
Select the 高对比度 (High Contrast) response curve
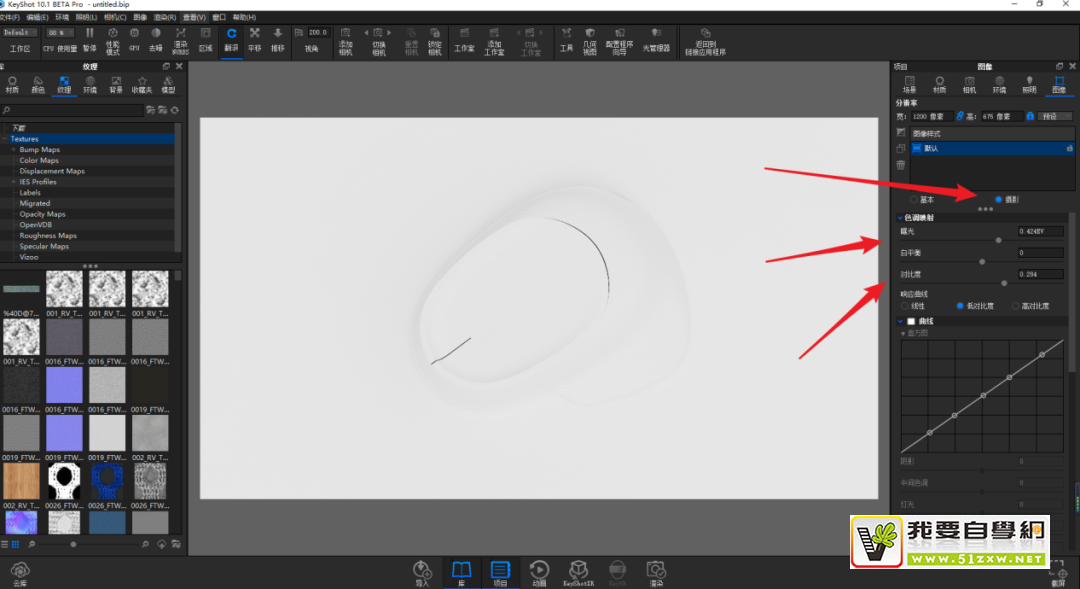(1015, 306)
